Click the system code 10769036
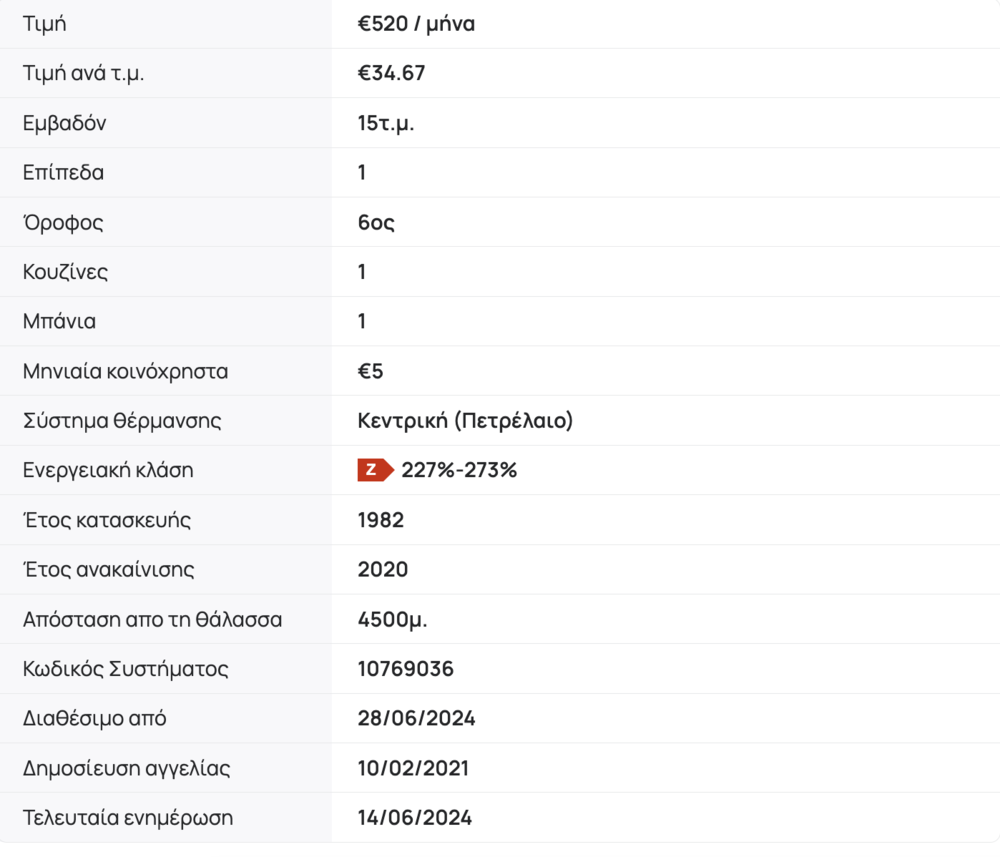 [x=405, y=669]
